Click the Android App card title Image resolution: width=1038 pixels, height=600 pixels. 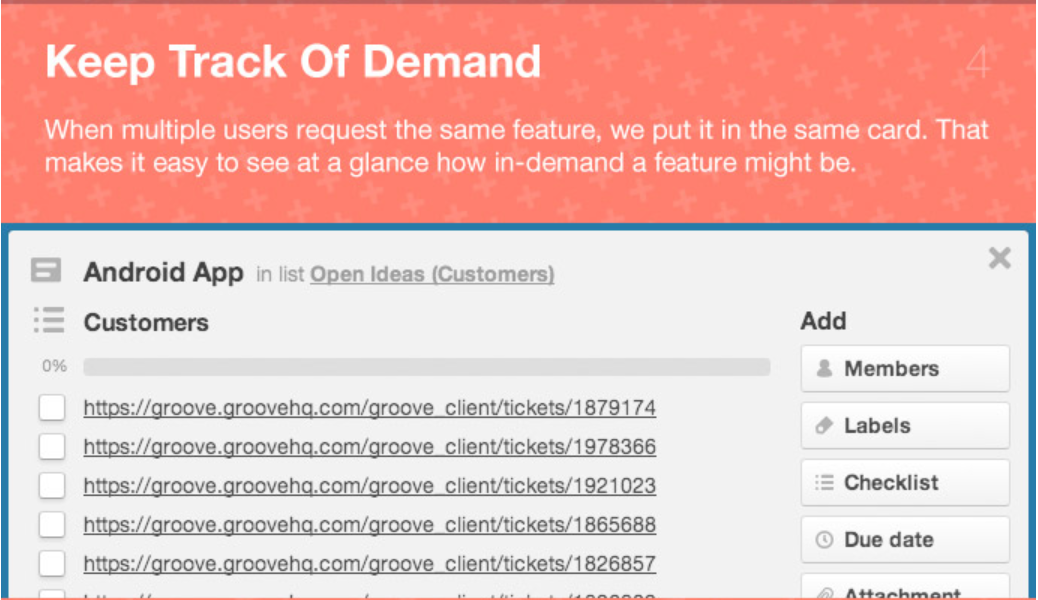(163, 272)
